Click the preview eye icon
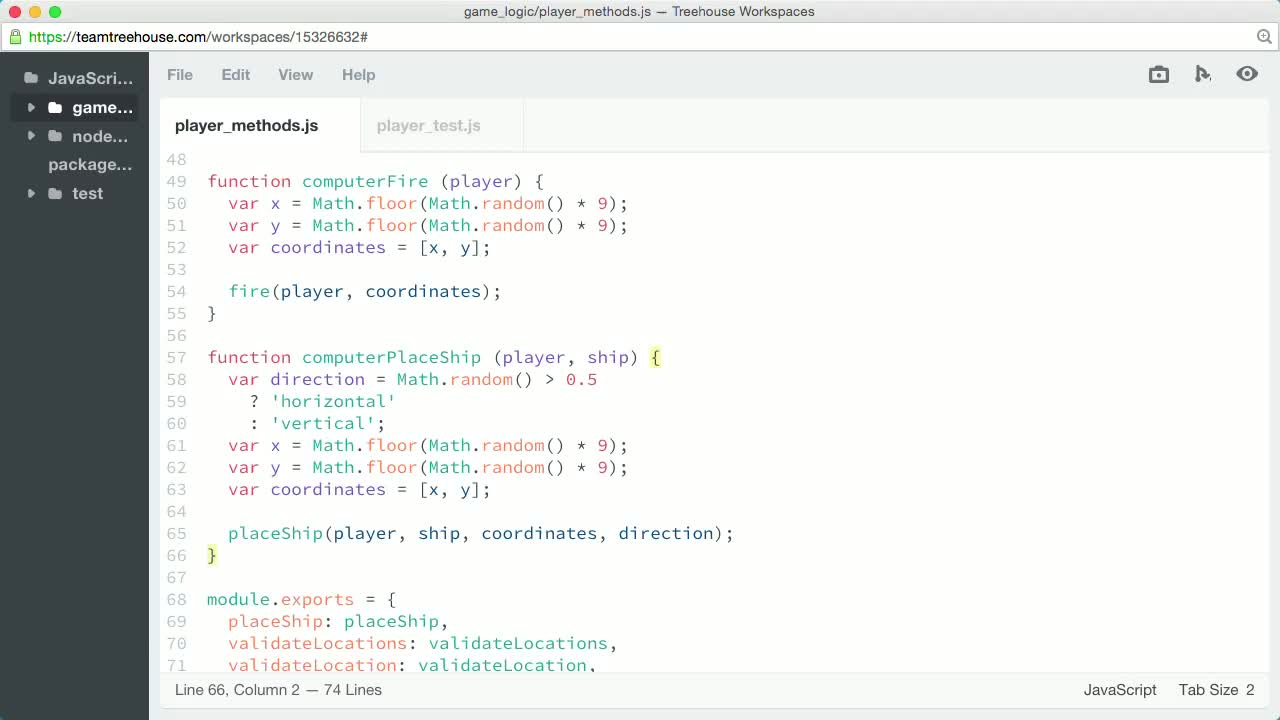 pyautogui.click(x=1247, y=74)
